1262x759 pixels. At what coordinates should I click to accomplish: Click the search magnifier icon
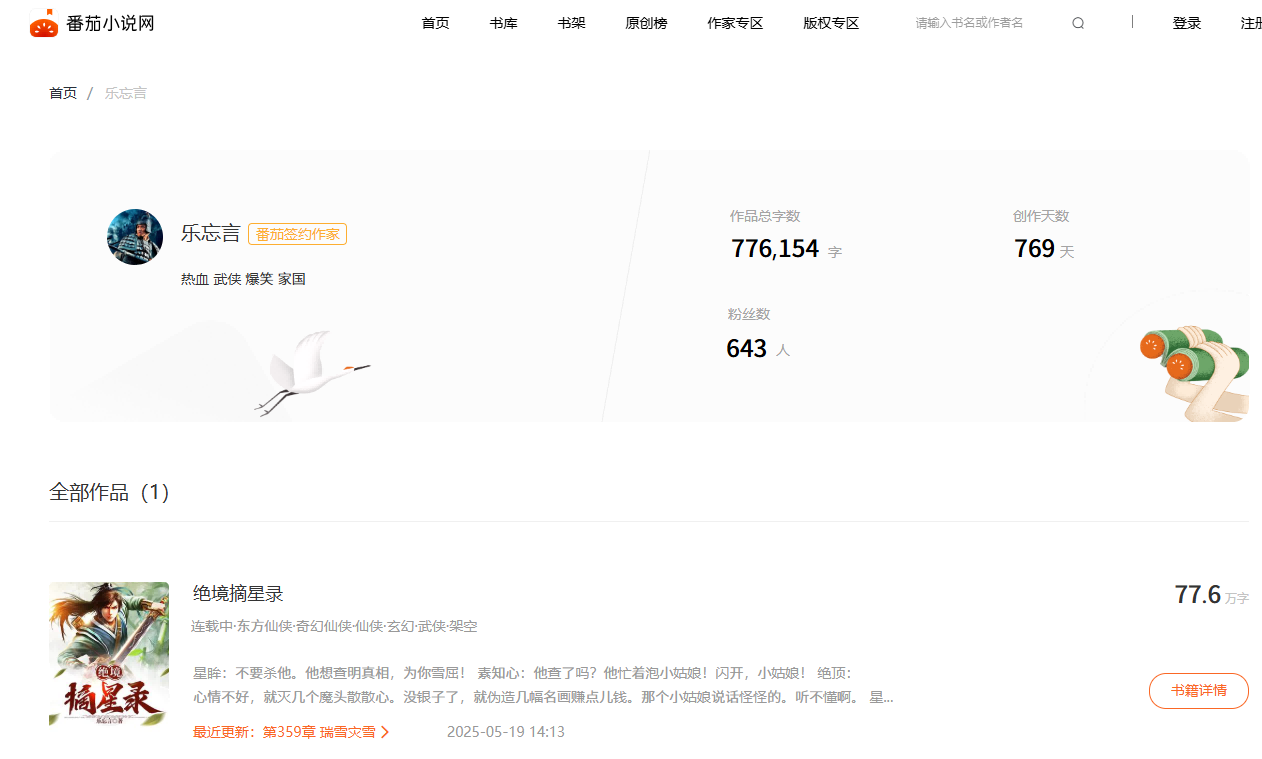pyautogui.click(x=1077, y=23)
